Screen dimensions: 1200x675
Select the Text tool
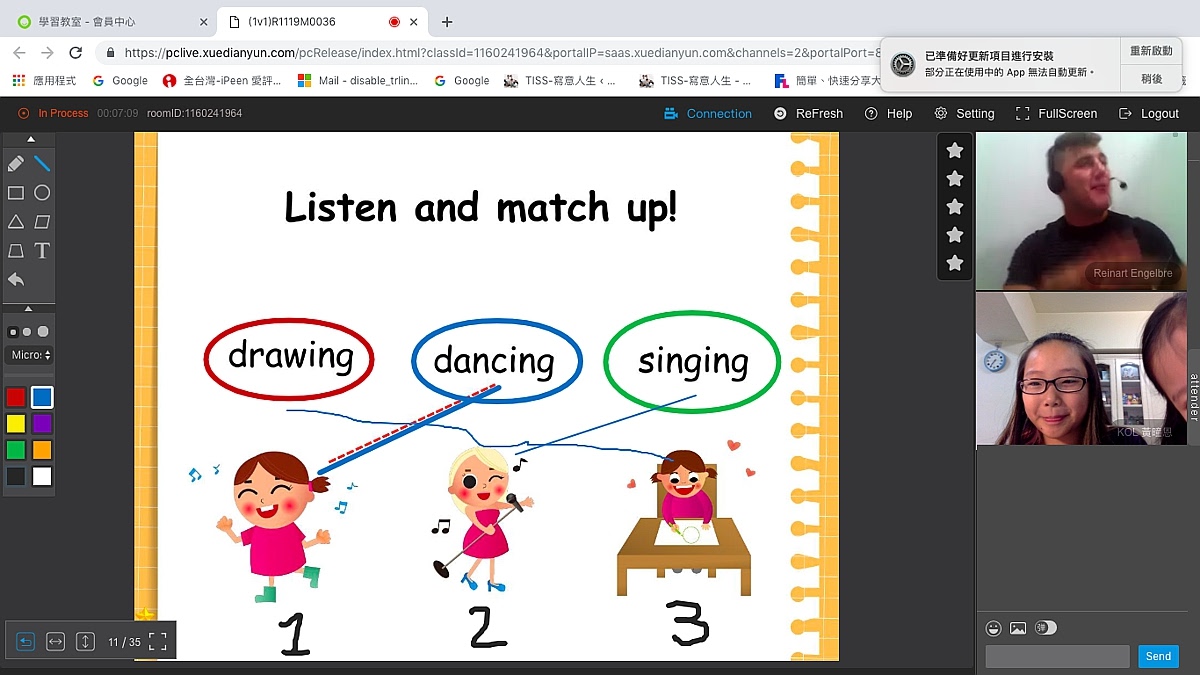click(42, 251)
